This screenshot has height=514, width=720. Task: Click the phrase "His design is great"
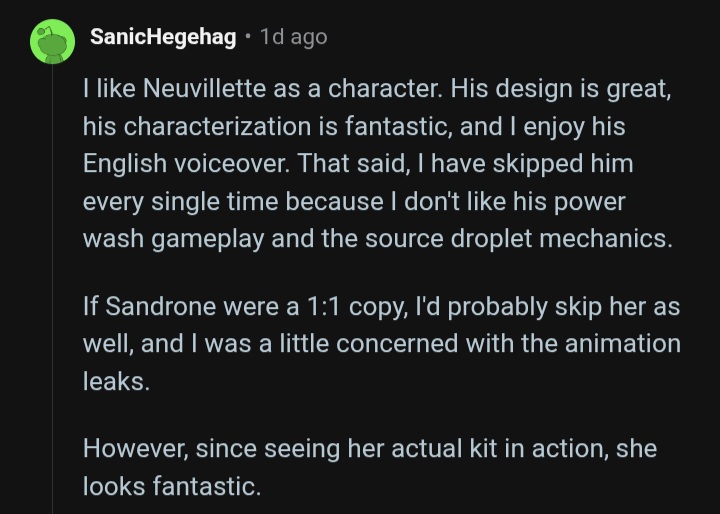560,89
